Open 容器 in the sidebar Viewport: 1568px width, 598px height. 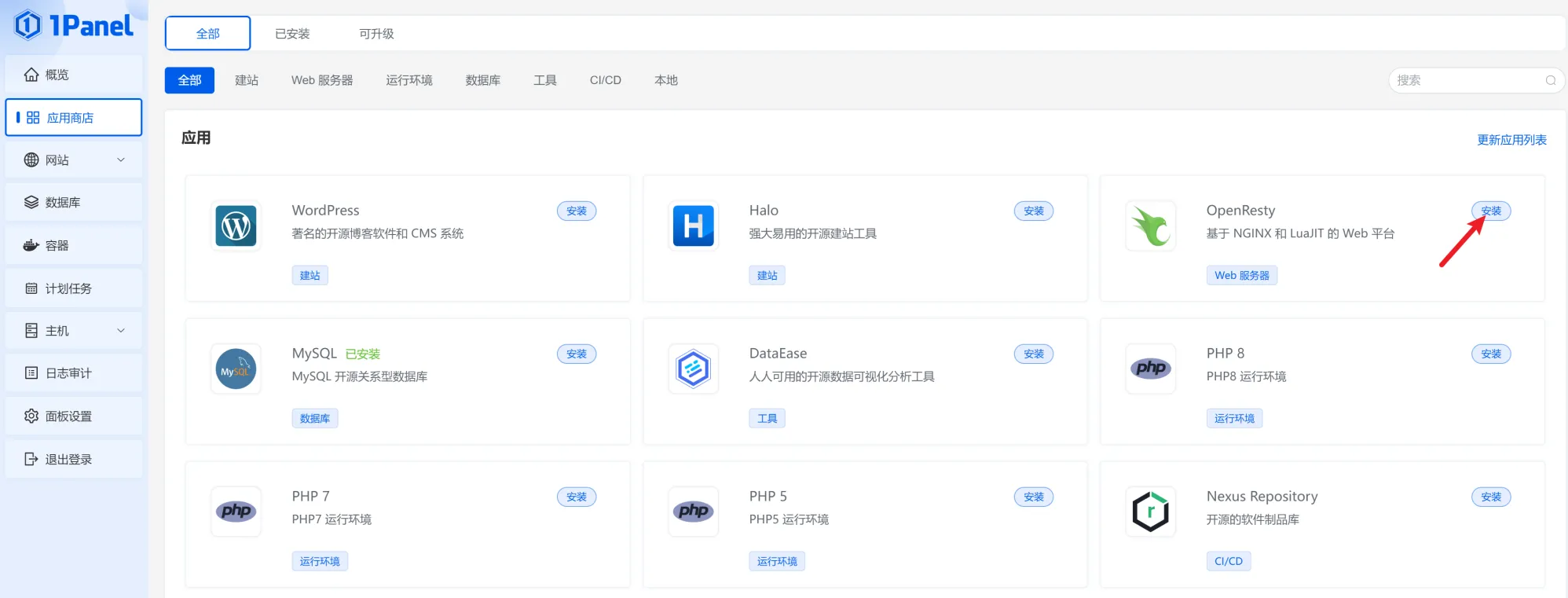[x=57, y=246]
